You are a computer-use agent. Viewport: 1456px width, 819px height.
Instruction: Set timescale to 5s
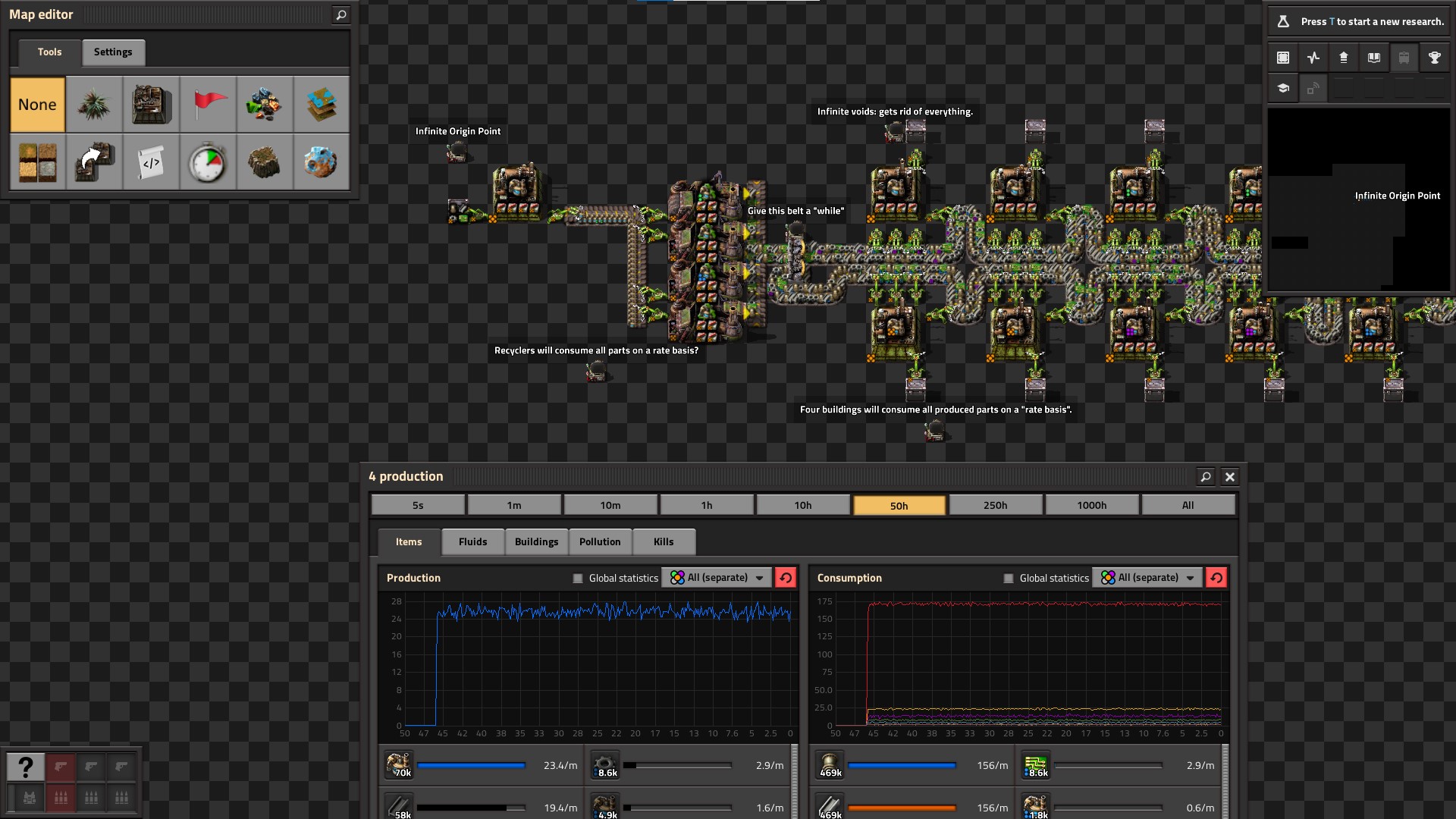coord(418,505)
